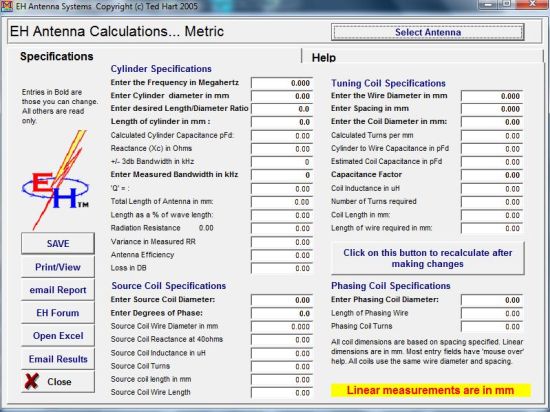The height and width of the screenshot is (412, 550).
Task: Click the Length of wire required field
Action: coord(492,229)
